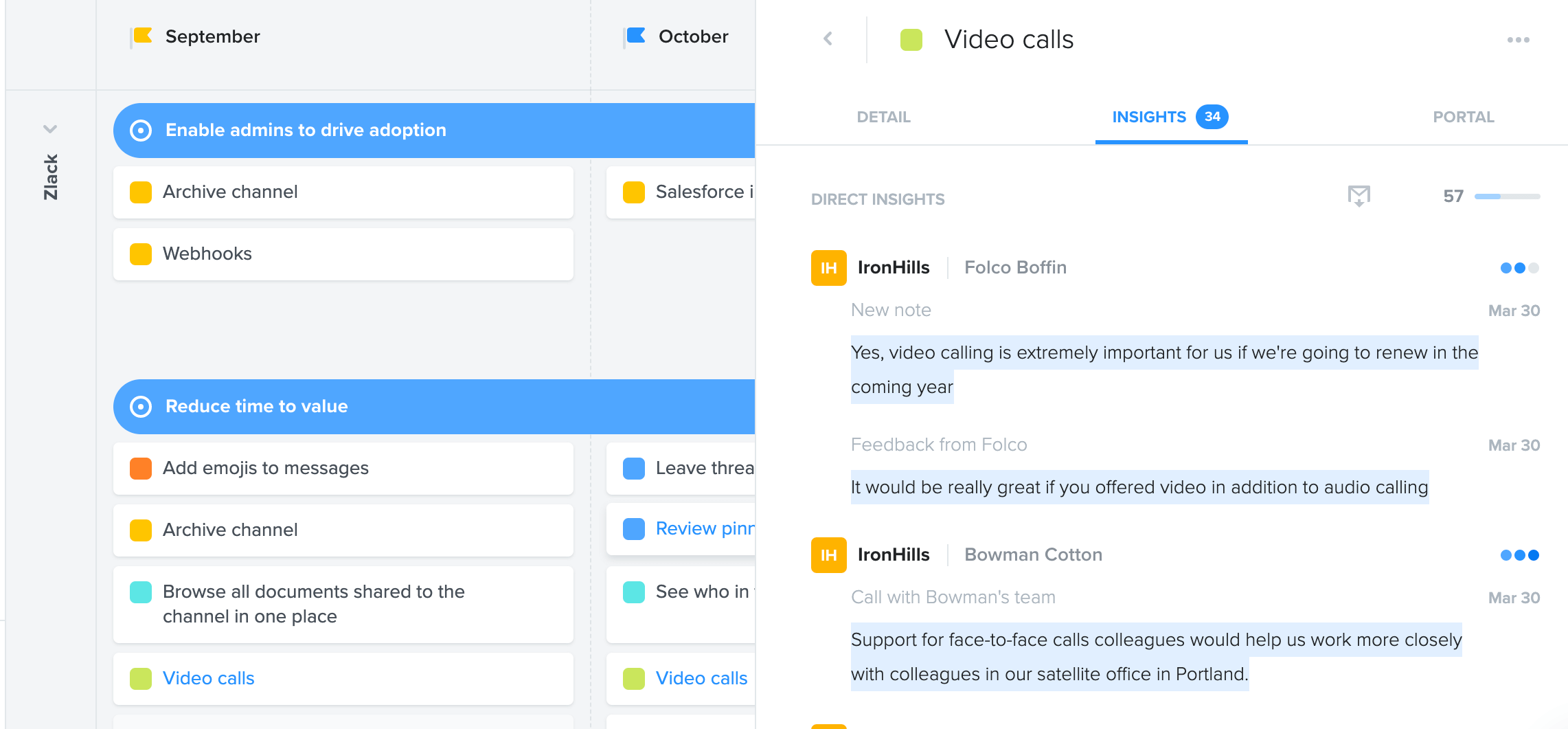This screenshot has height=729, width=1568.
Task: Go back with the left chevron arrow
Action: pos(828,39)
